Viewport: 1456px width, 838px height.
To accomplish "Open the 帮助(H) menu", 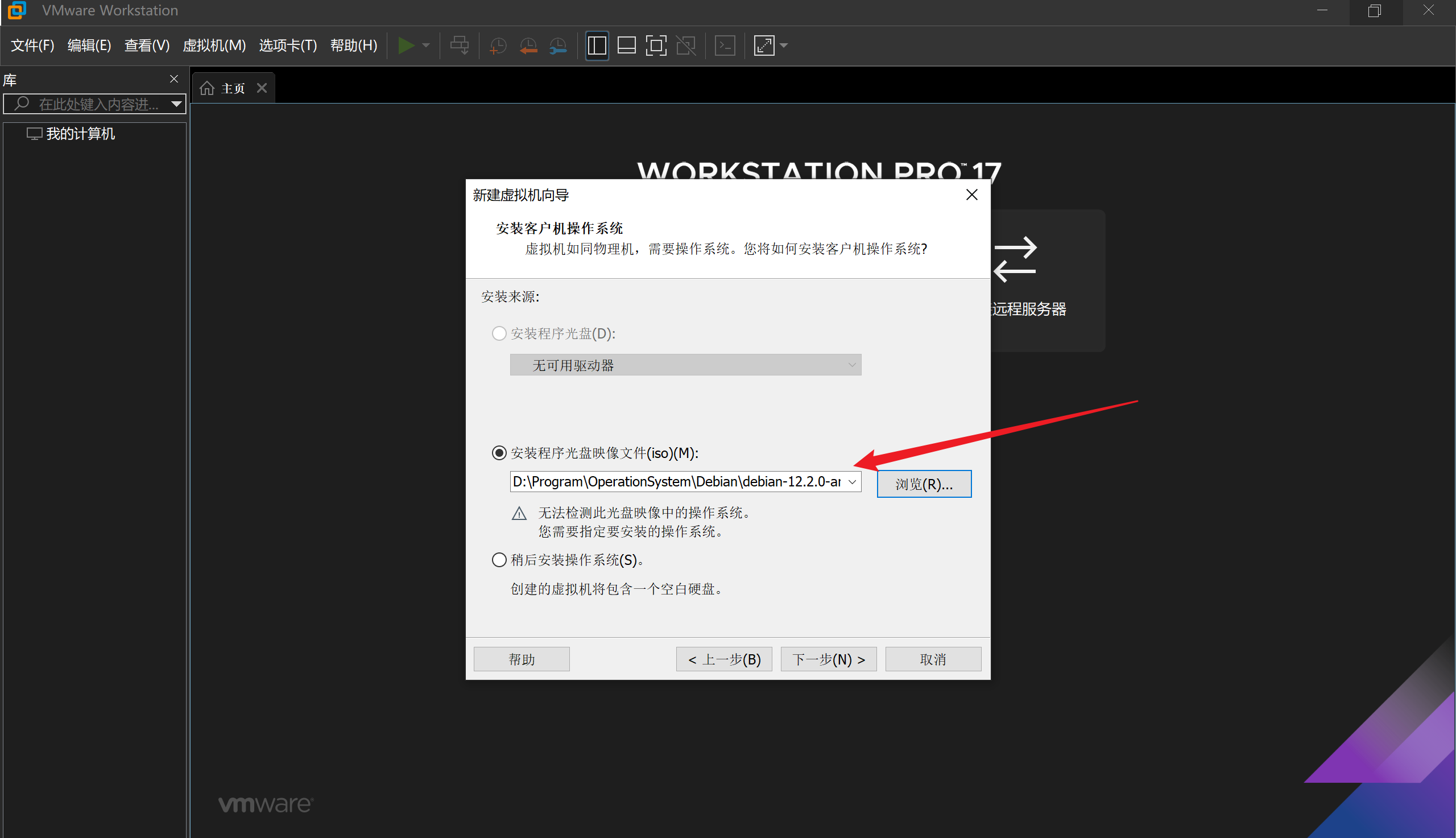I will [354, 46].
